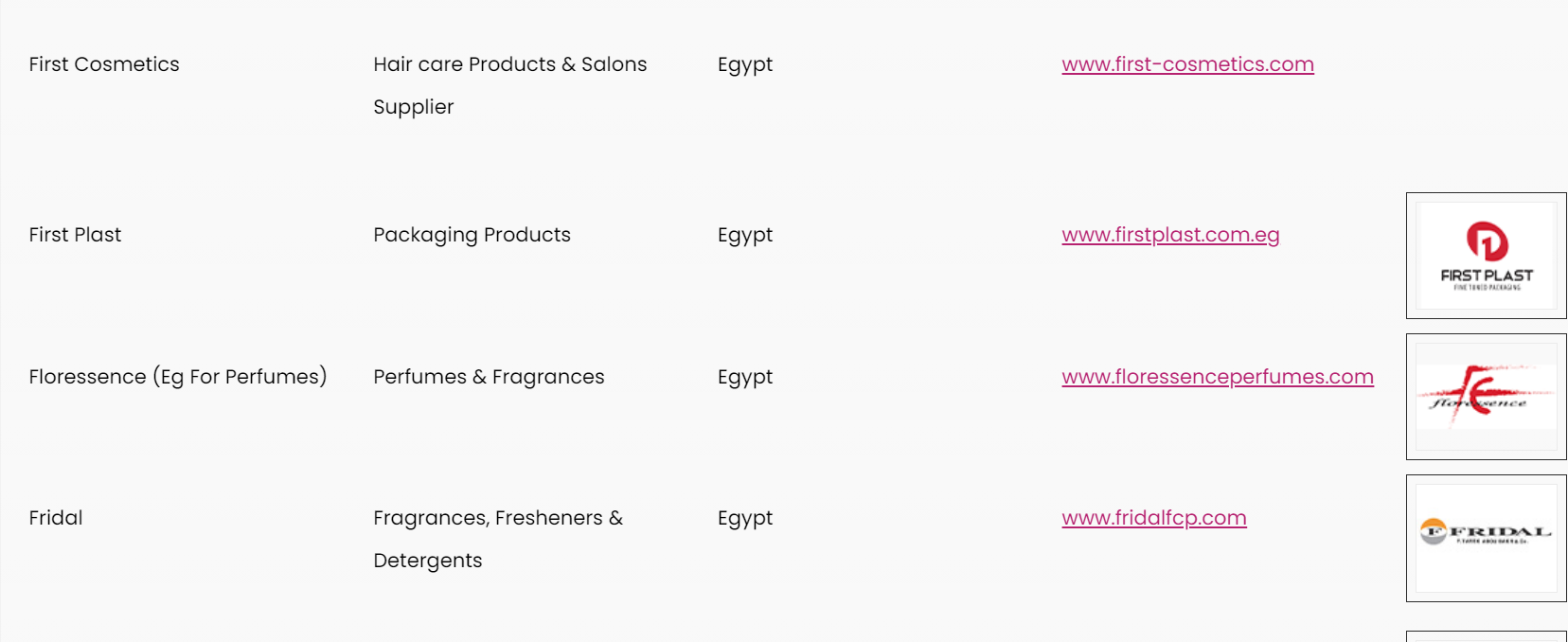Open the www.first-cosmetics.com link
This screenshot has height=642, width=1568.
coord(1187,64)
